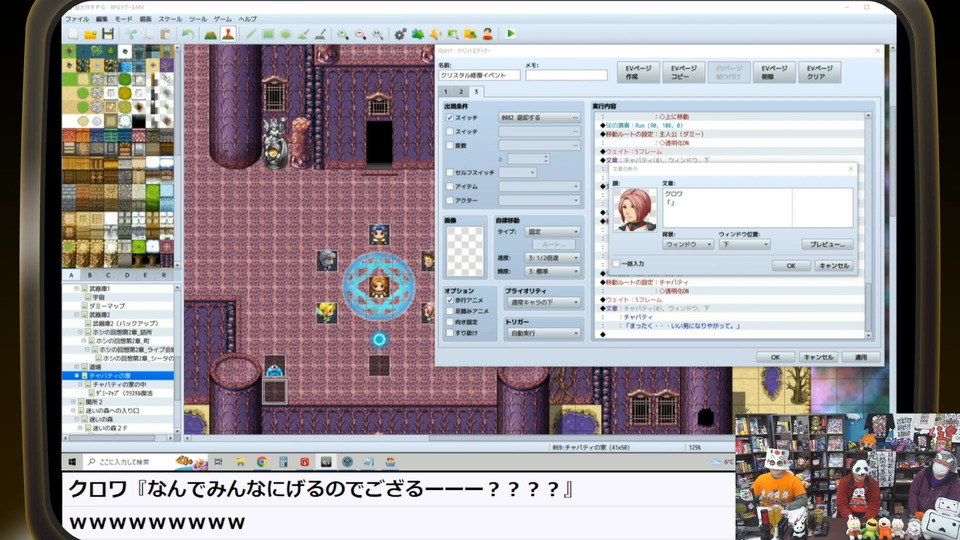Collapse the チャパティの家 map tree node
The image size is (960, 540).
[77, 375]
